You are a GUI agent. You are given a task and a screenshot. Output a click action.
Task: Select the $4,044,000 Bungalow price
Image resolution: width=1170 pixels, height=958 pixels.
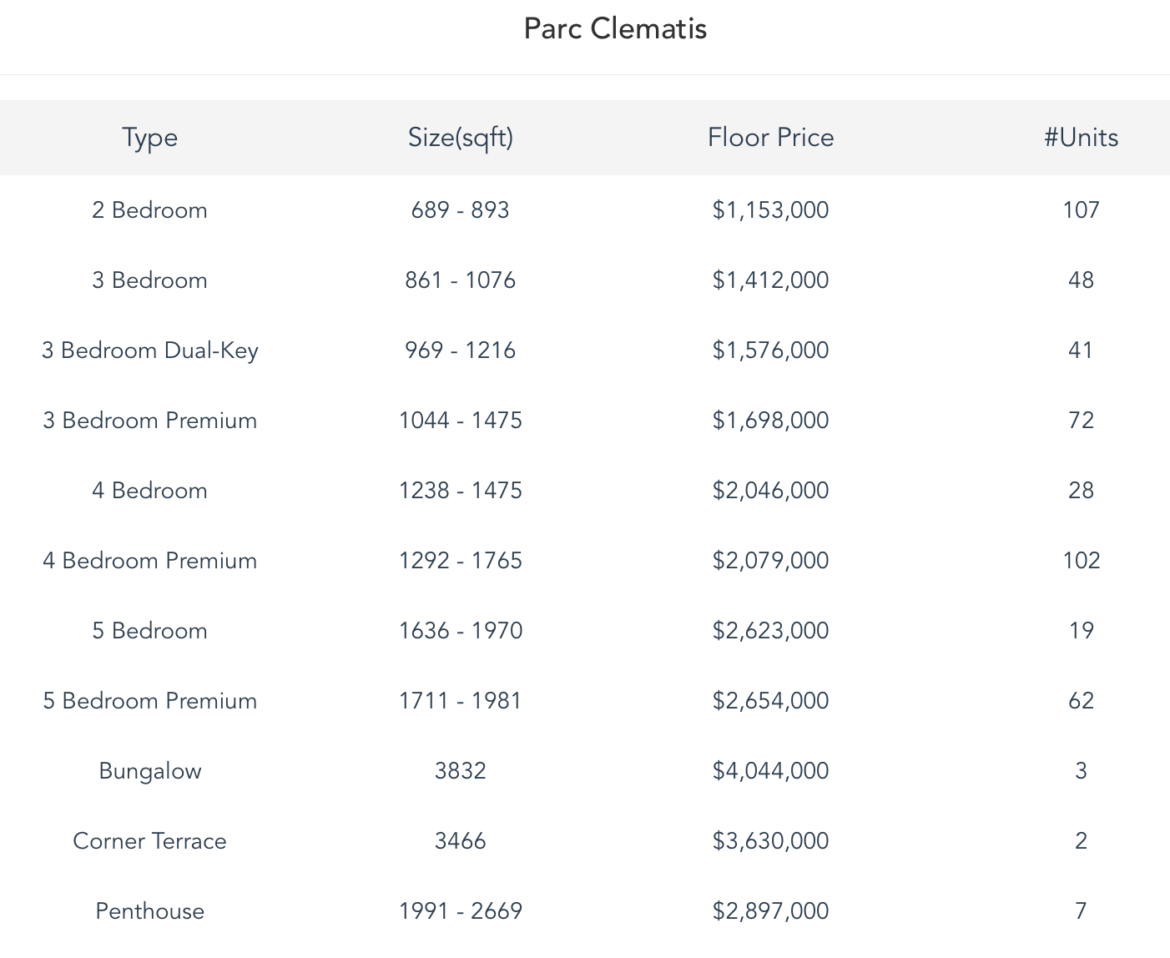(770, 771)
